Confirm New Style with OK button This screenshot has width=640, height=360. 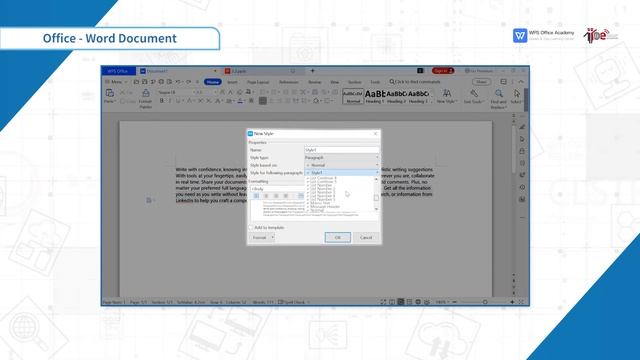coord(338,238)
